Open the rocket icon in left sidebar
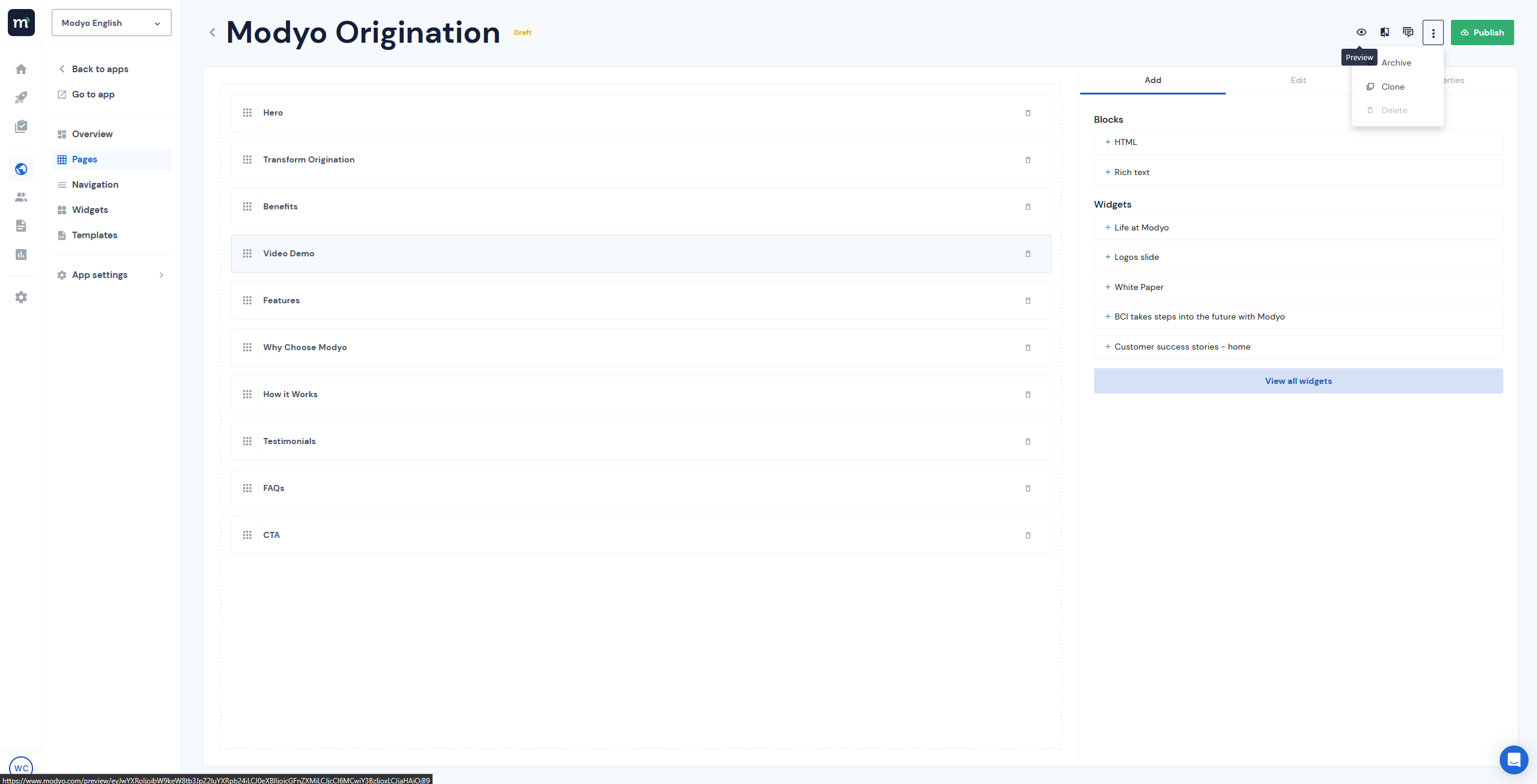Image resolution: width=1537 pixels, height=784 pixels. point(21,97)
